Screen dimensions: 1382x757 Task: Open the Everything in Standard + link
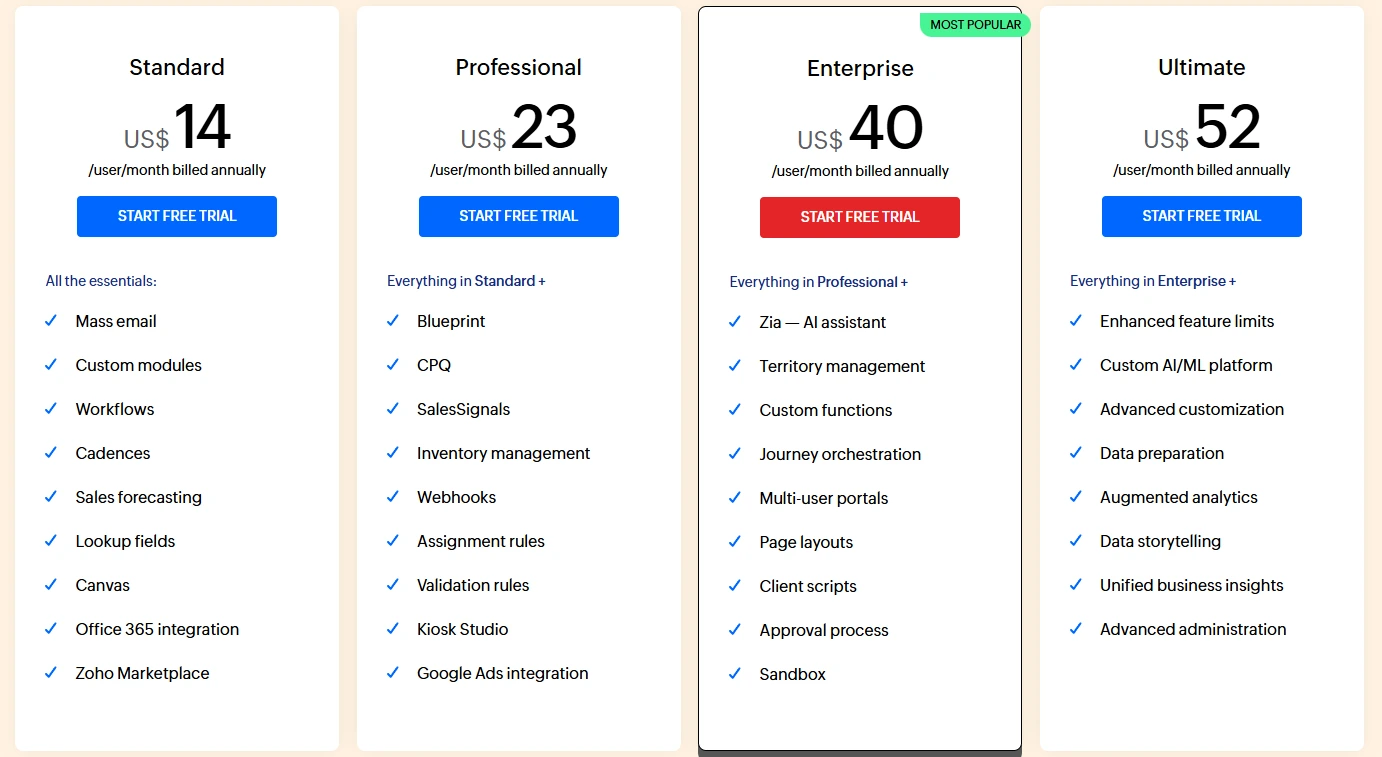tap(466, 281)
